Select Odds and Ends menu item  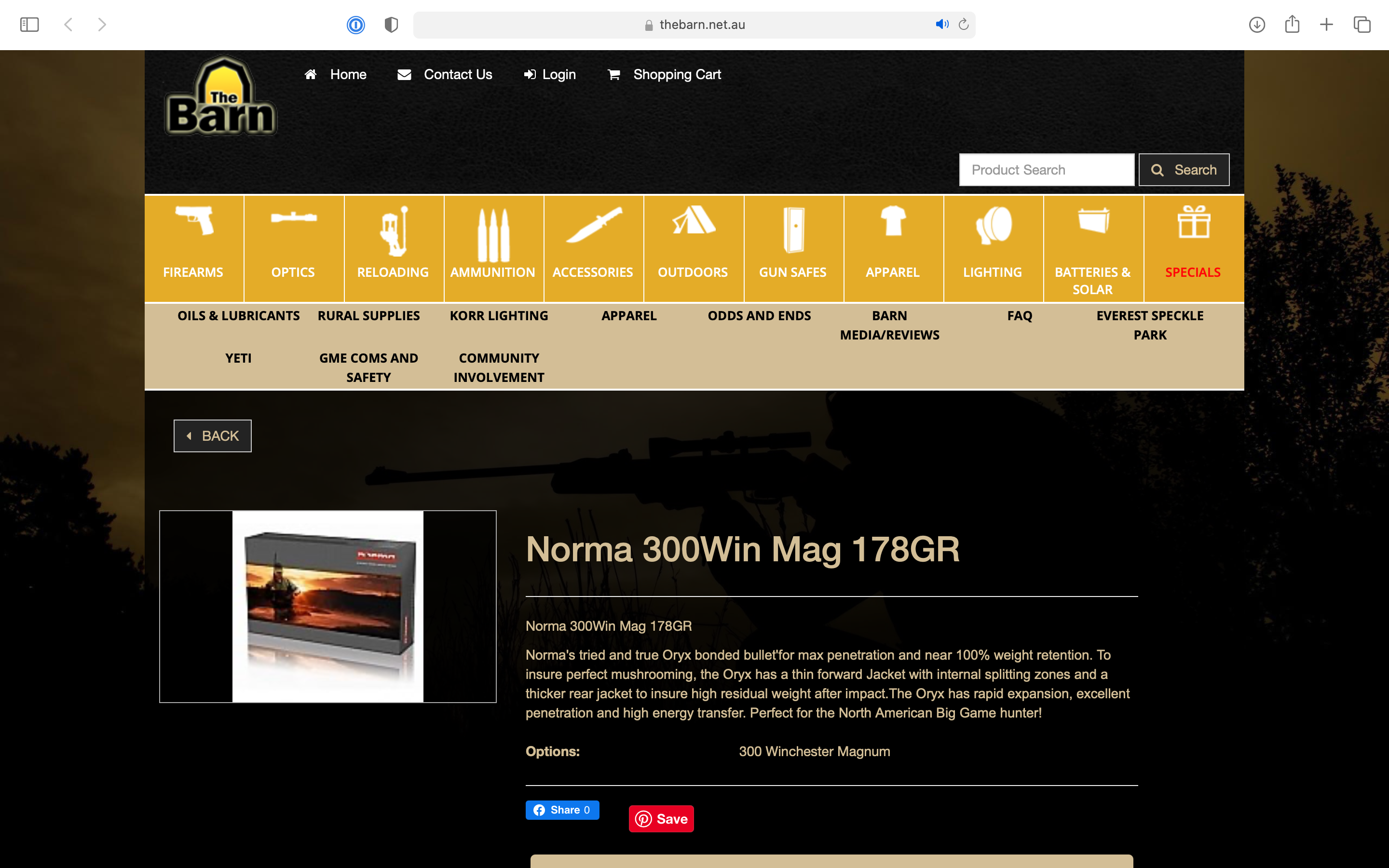(759, 316)
